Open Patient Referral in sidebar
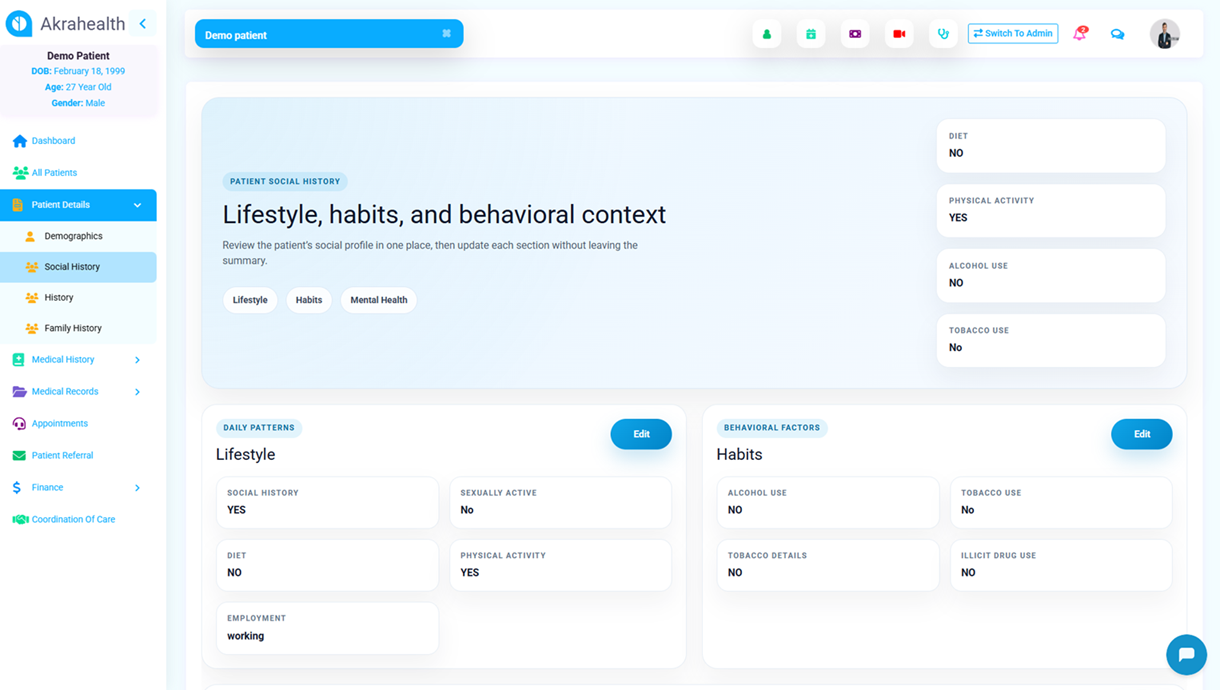The image size is (1220, 690). pos(62,456)
